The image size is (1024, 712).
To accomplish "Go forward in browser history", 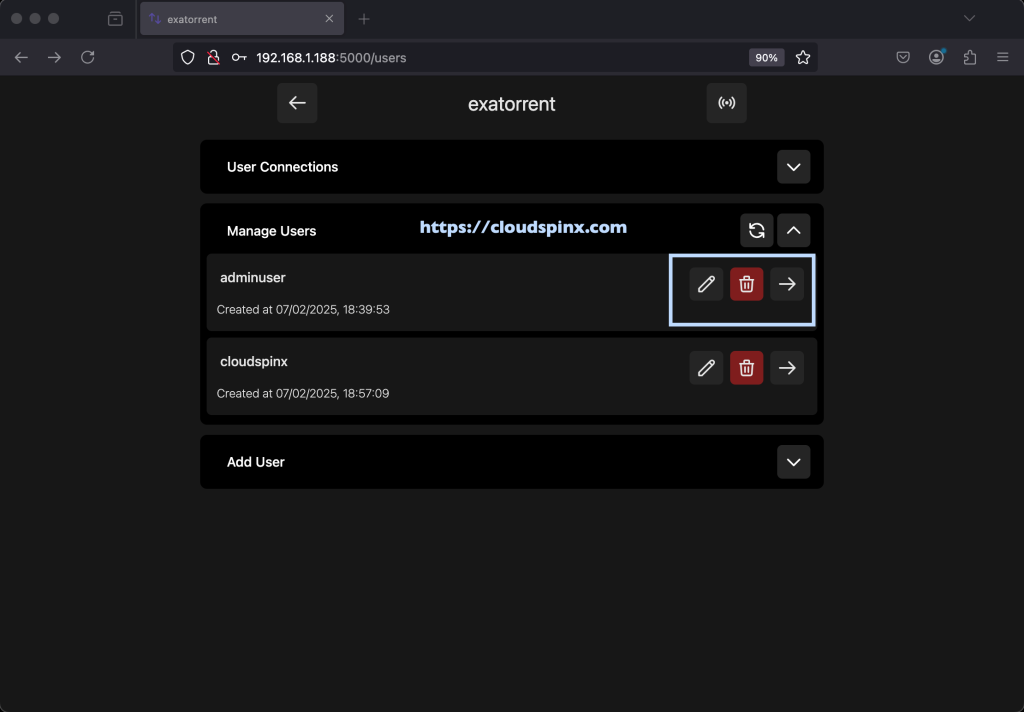I will click(54, 57).
